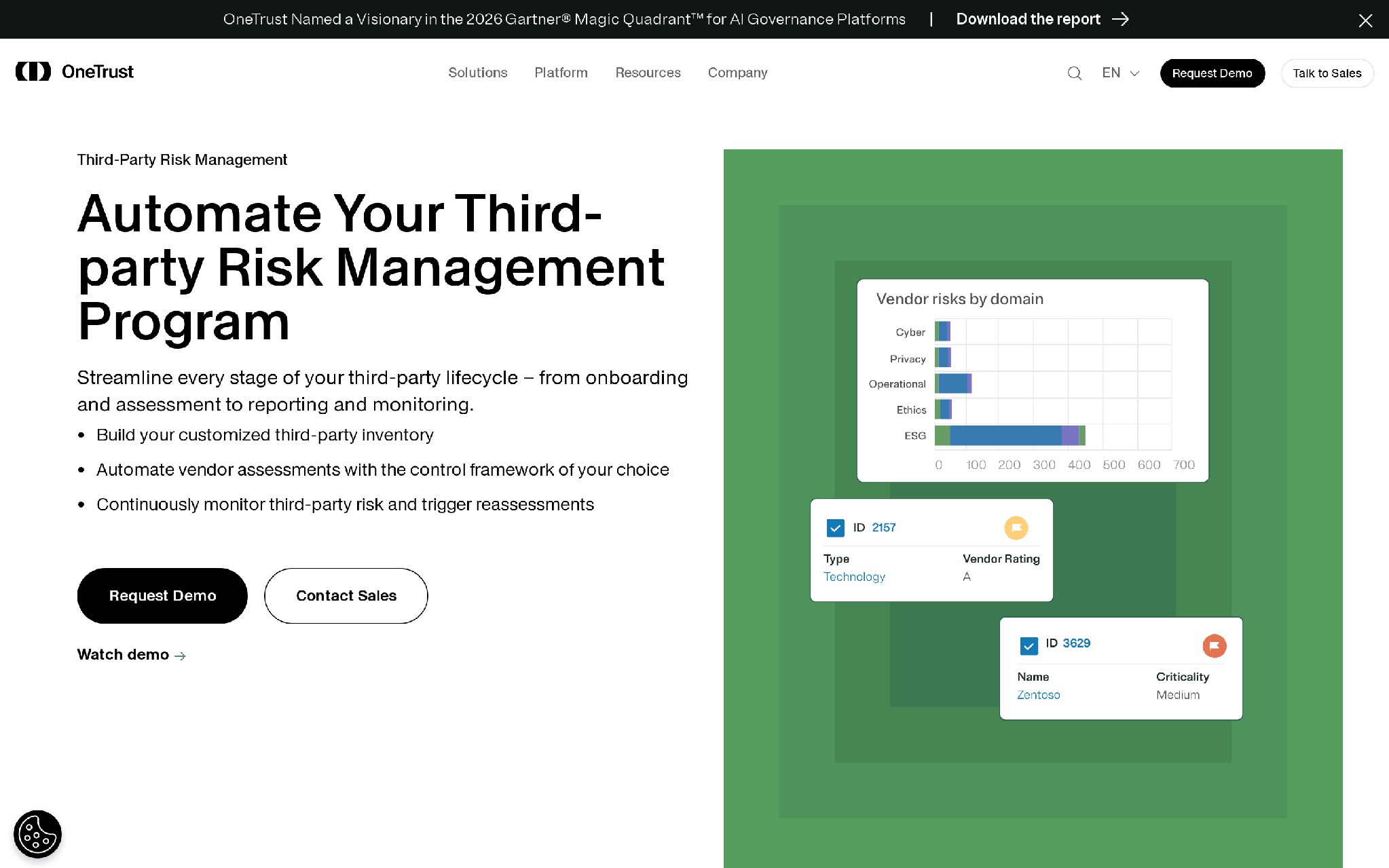
Task: Click the Contact Sales button
Action: 346,596
